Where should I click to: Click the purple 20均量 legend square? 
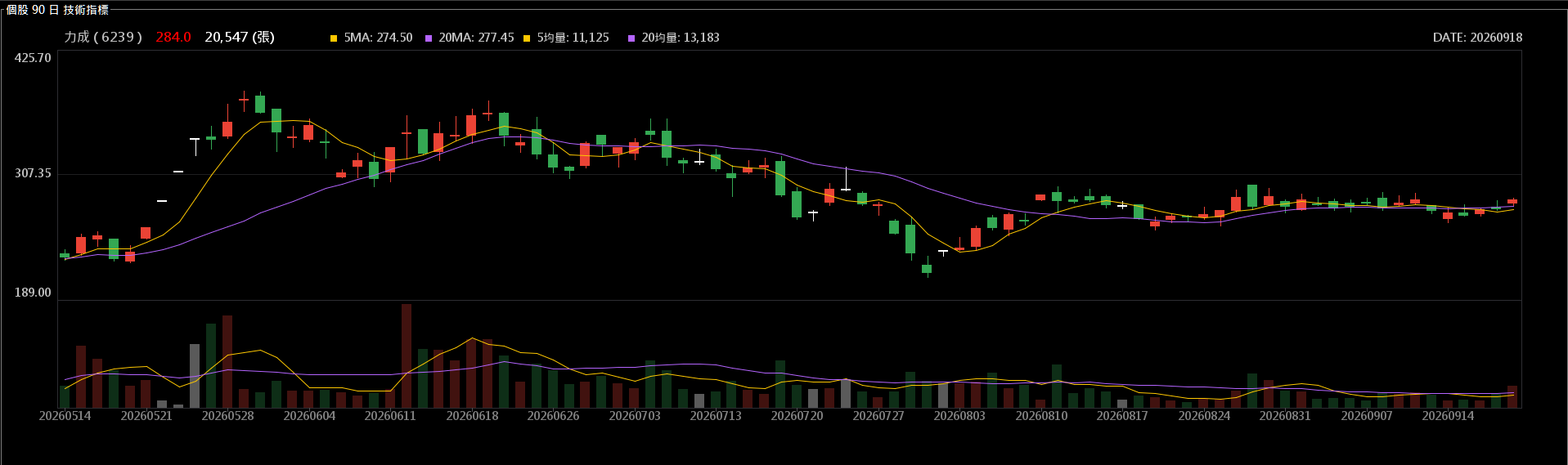(631, 38)
